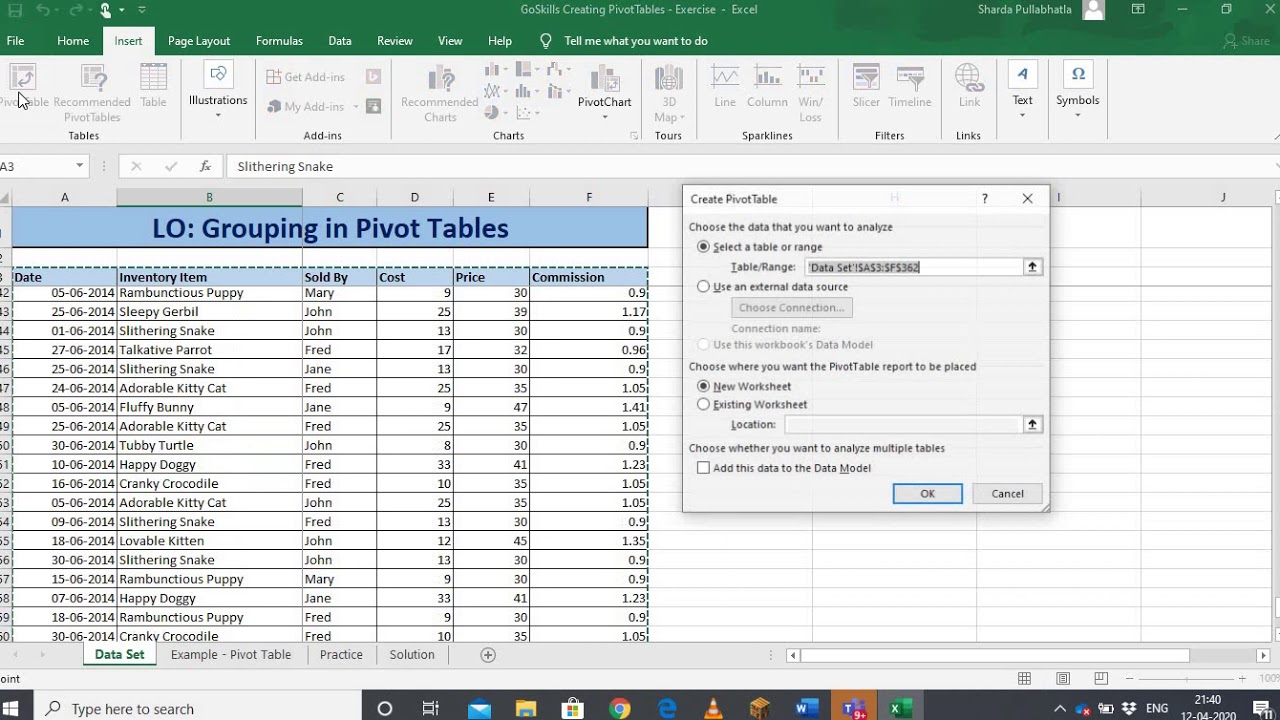
Task: Click Recommended Charts icon
Action: 440,94
